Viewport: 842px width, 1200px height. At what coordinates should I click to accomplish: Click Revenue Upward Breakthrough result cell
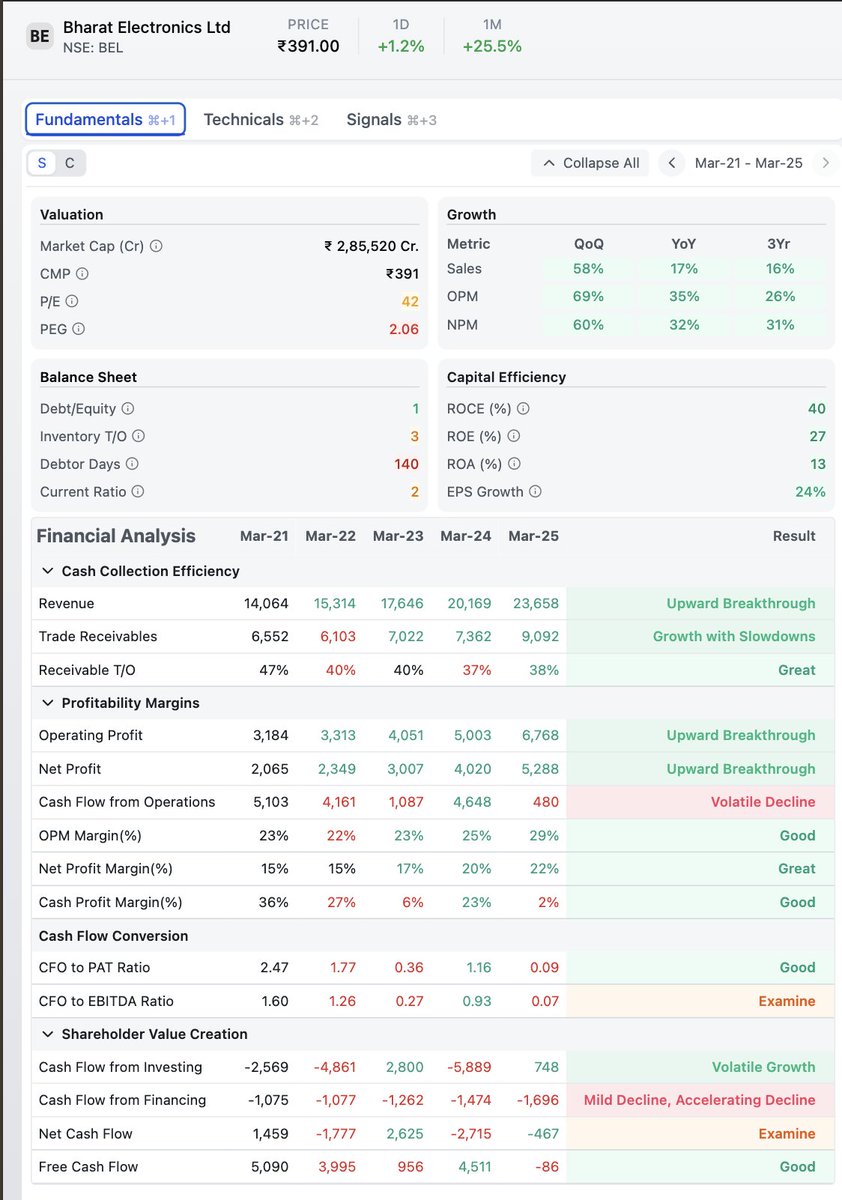pos(700,603)
